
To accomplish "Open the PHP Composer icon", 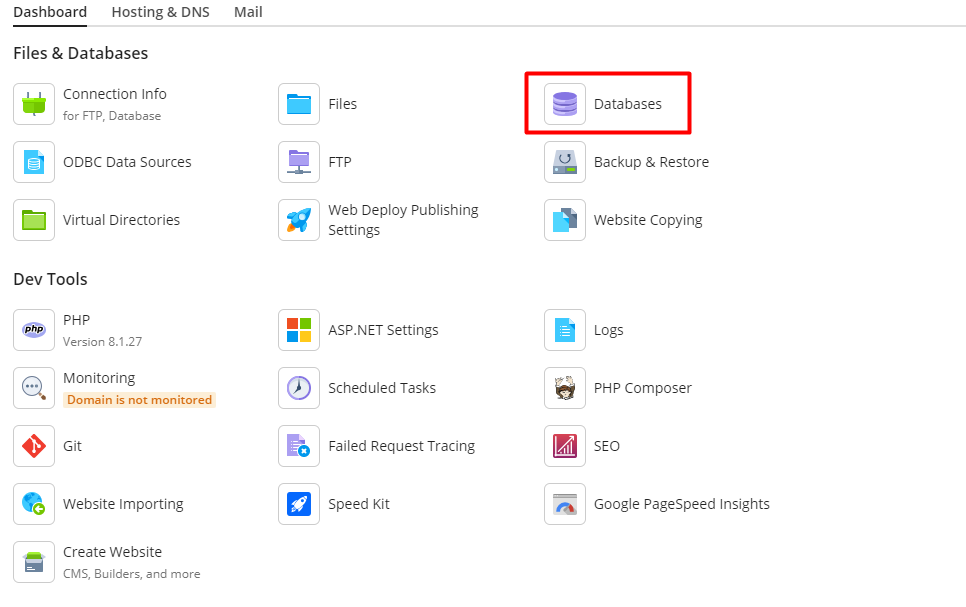I will (x=565, y=388).
